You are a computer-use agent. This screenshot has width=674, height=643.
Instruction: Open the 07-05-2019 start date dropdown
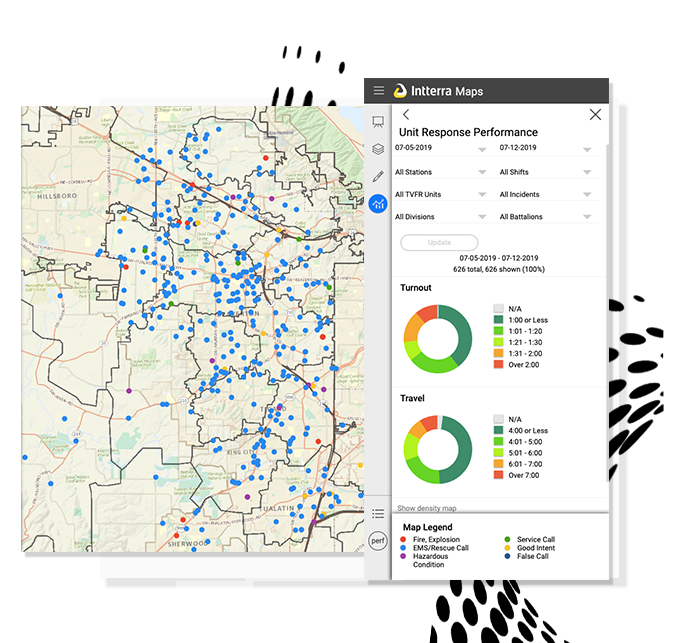(x=441, y=148)
